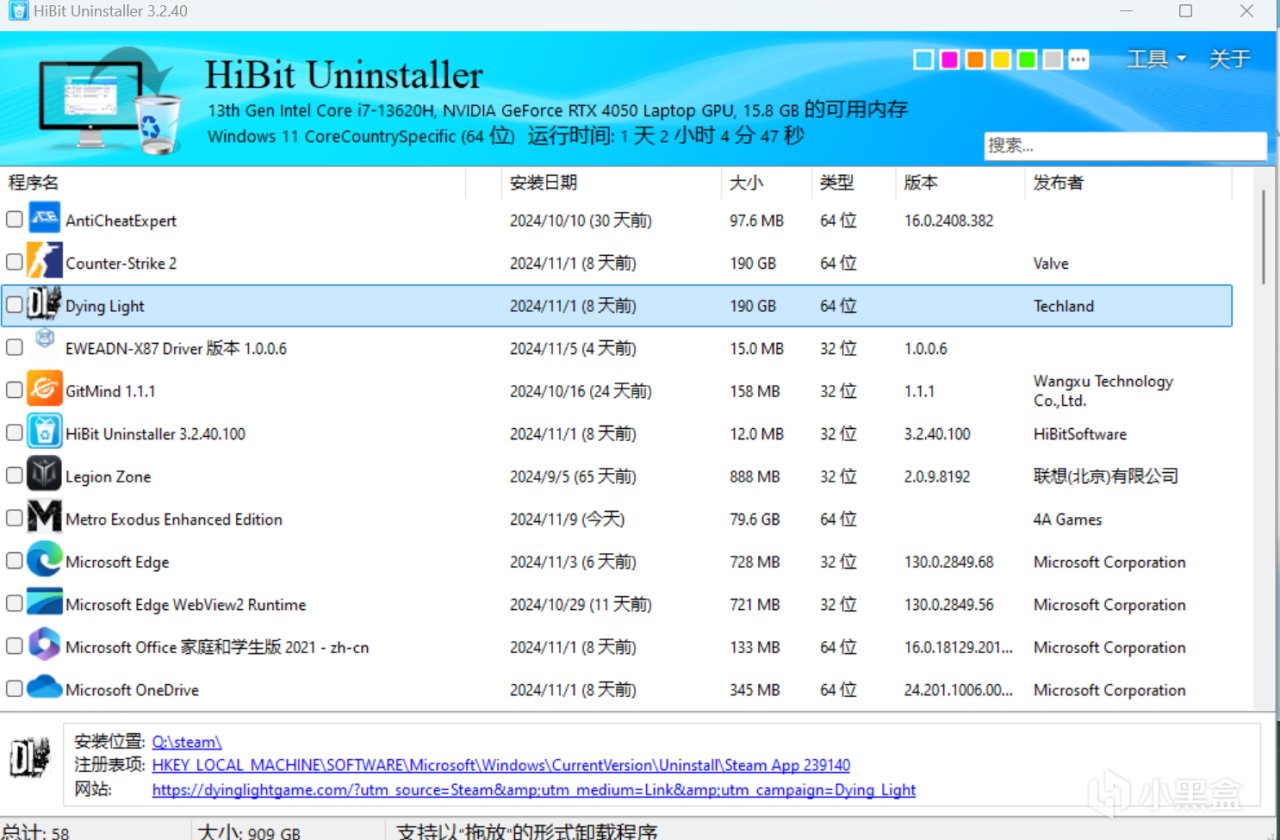Sort by 大小 column header
Screen dimensions: 1280x840
pyautogui.click(x=766, y=182)
